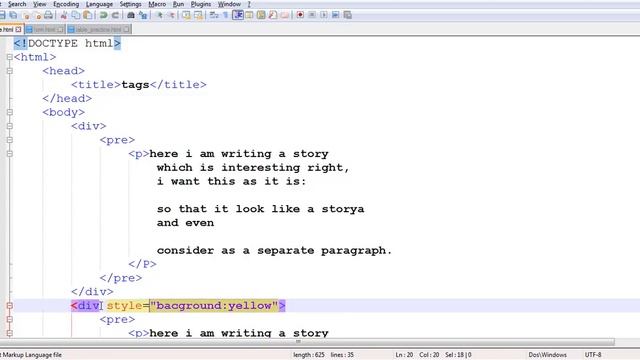Click the line "so that it look like a storya"
640x360 pixels.
tap(260, 209)
